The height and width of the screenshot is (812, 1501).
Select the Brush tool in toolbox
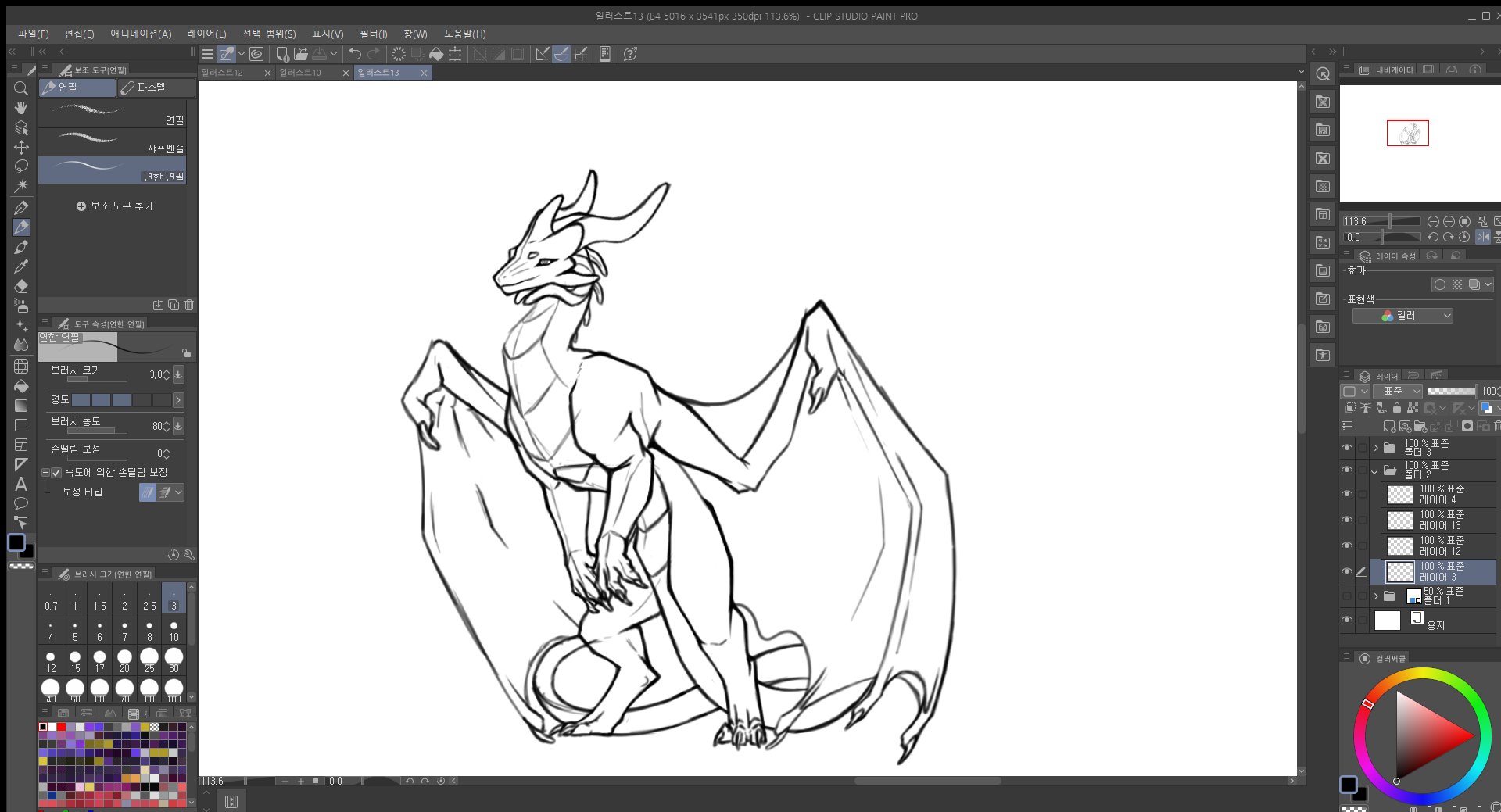(21, 247)
